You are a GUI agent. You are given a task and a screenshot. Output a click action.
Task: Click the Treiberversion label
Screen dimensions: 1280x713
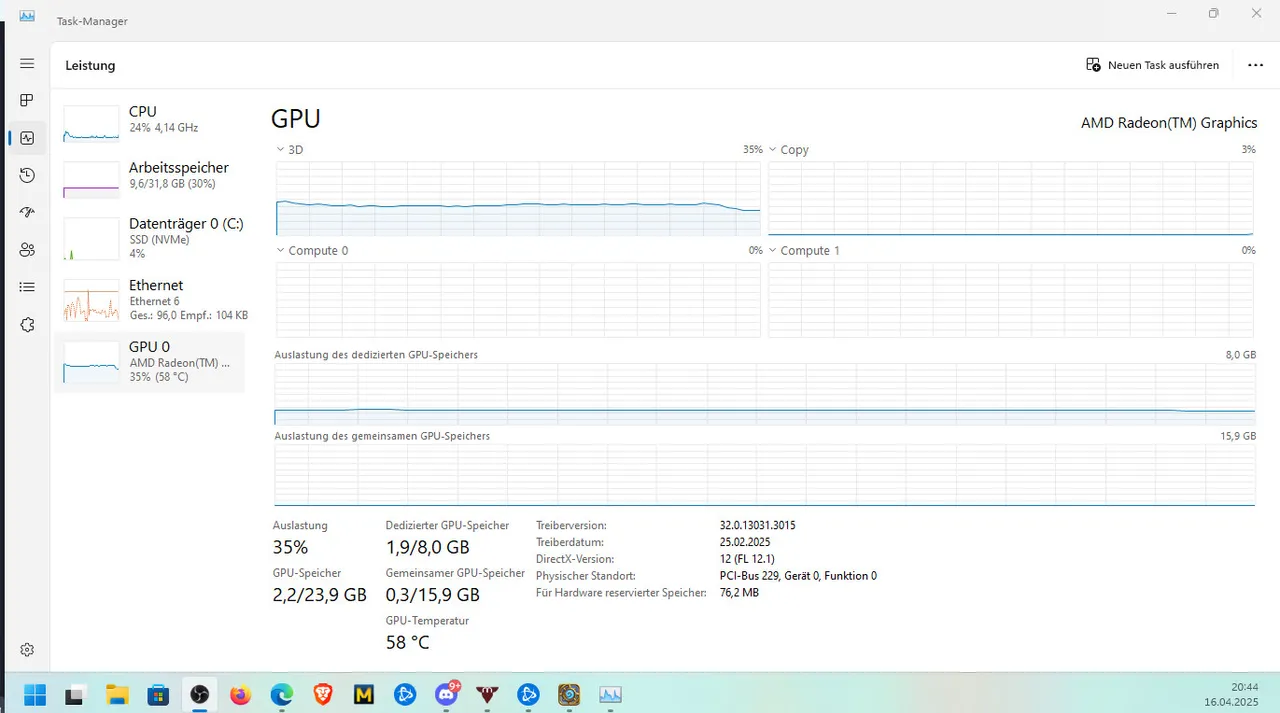[571, 525]
